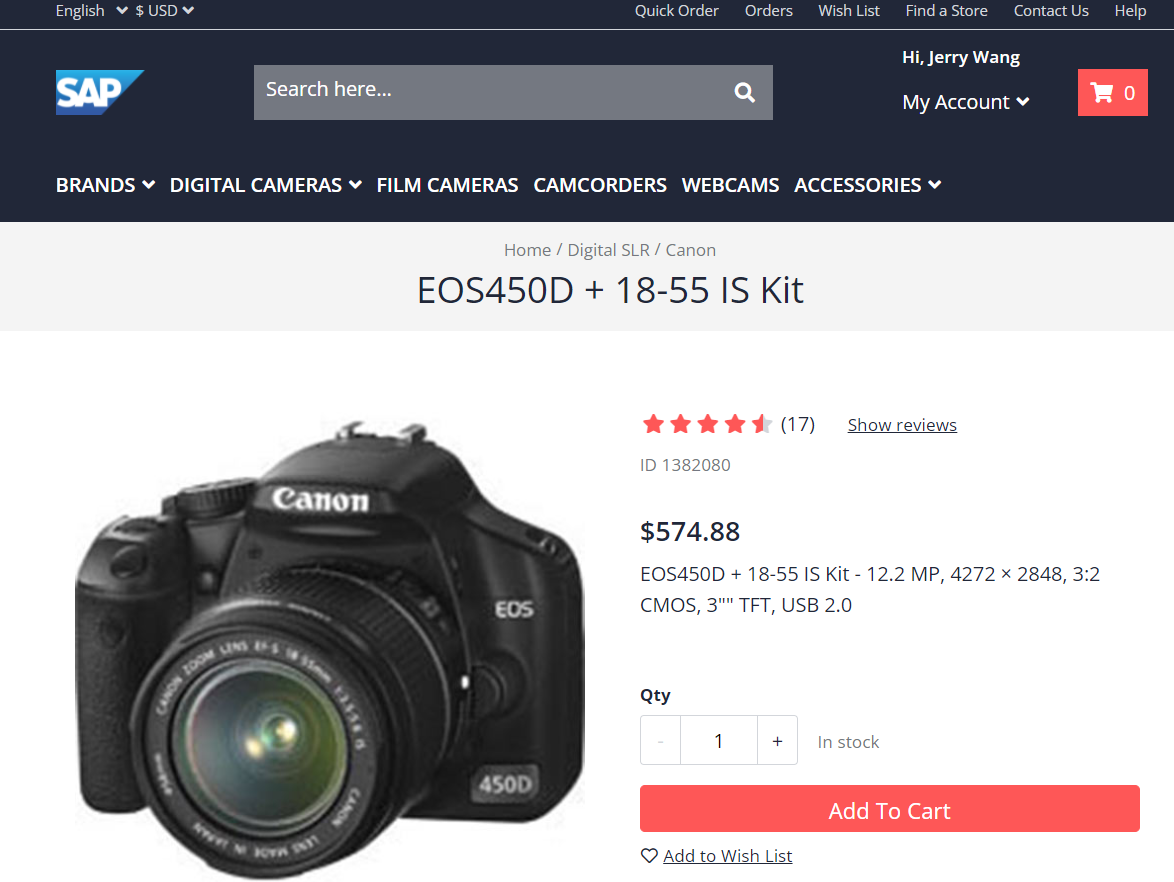Open the Orders link
The width and height of the screenshot is (1174, 882).
point(768,10)
